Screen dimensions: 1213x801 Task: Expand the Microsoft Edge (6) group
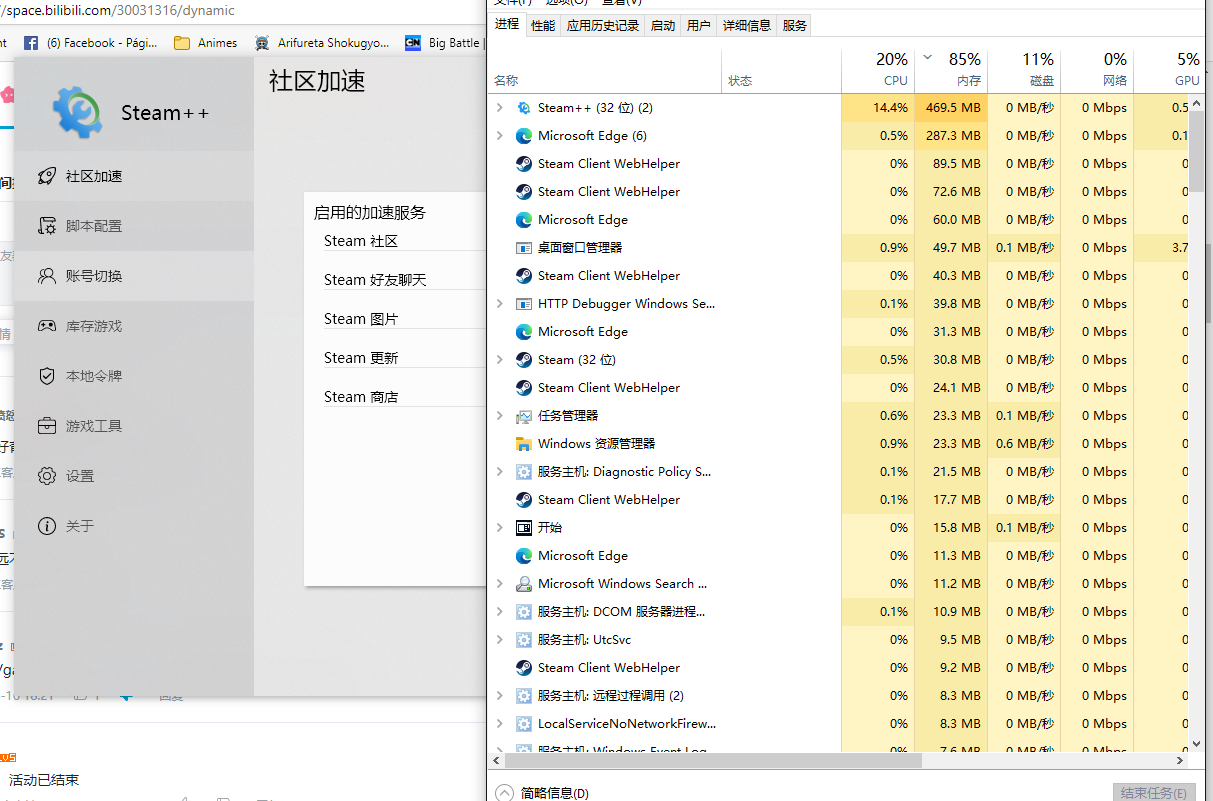(x=500, y=135)
